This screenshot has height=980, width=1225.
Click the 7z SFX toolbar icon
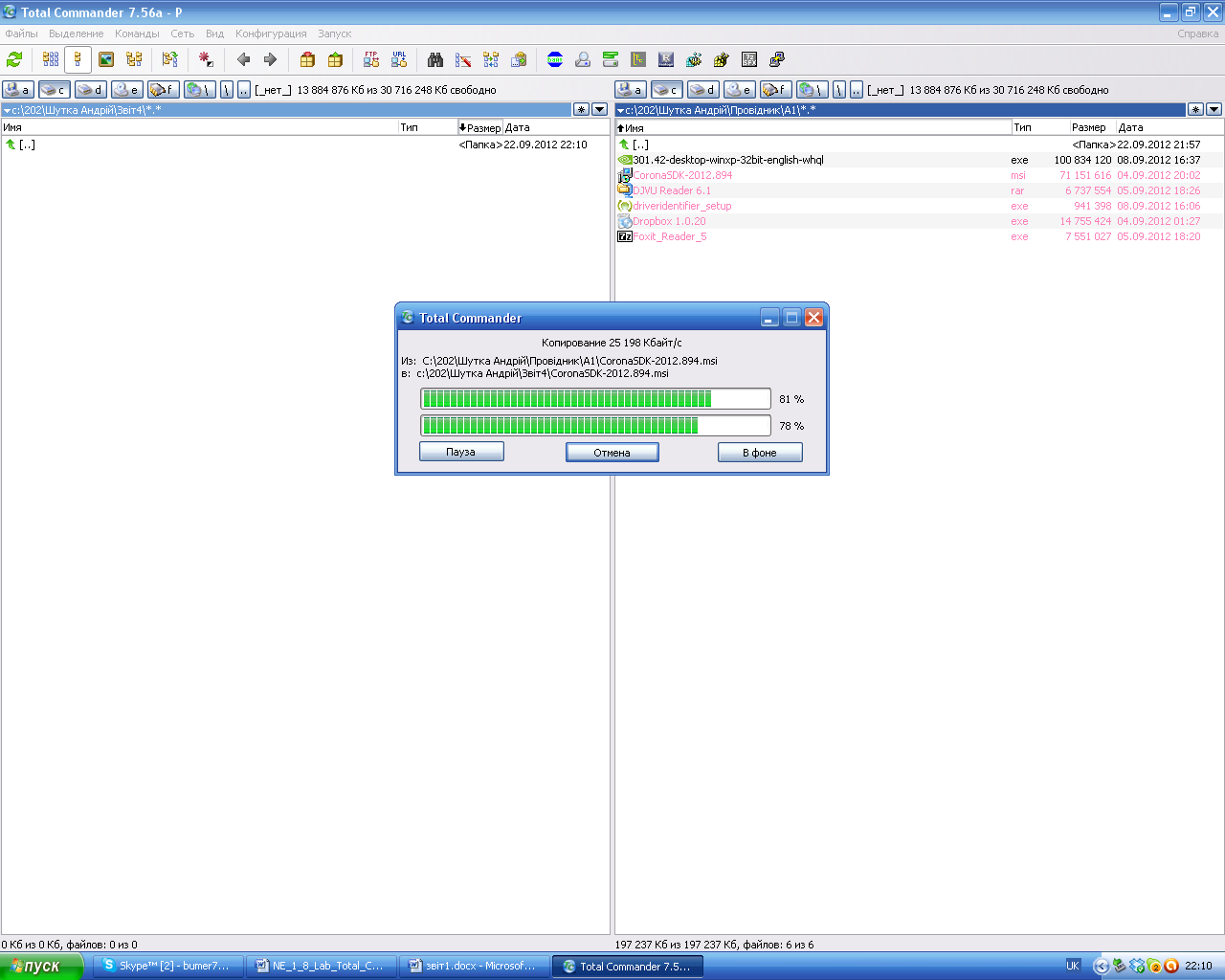tap(749, 59)
